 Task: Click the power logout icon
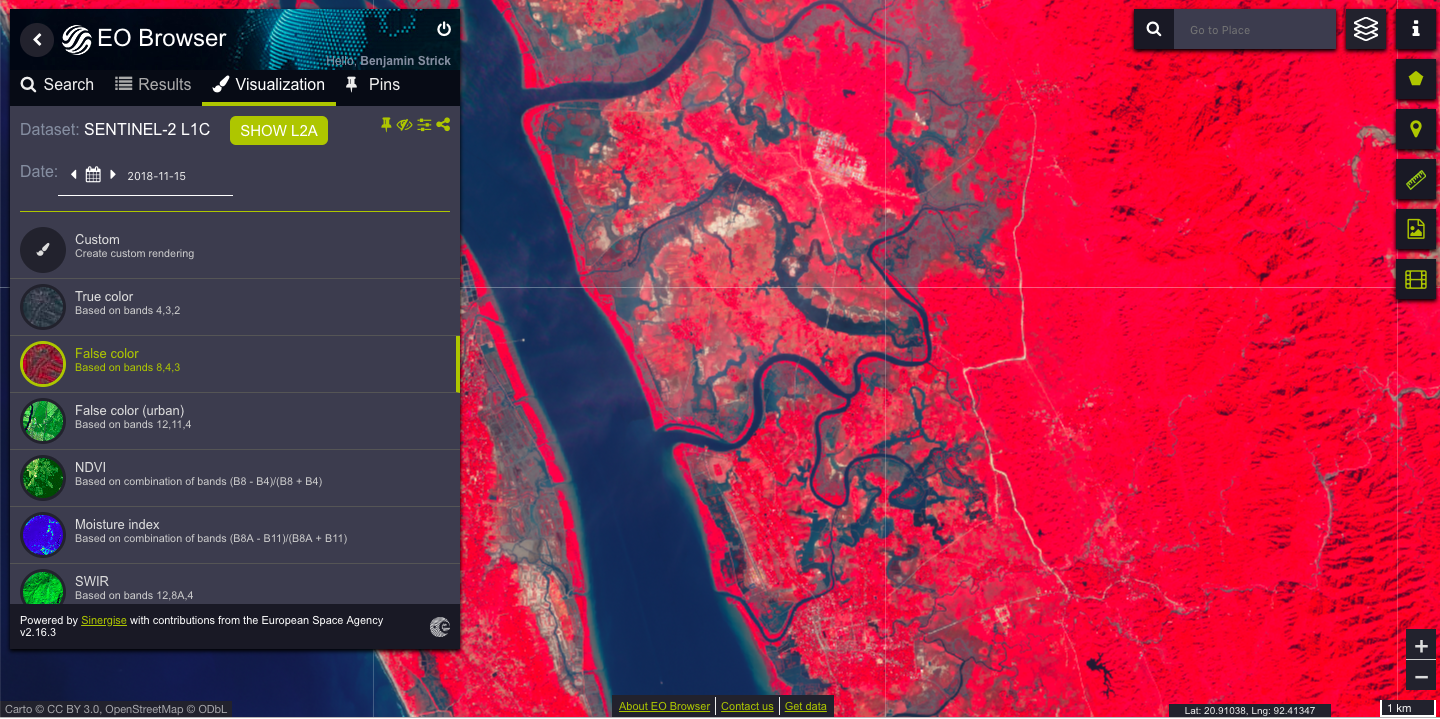[x=444, y=29]
